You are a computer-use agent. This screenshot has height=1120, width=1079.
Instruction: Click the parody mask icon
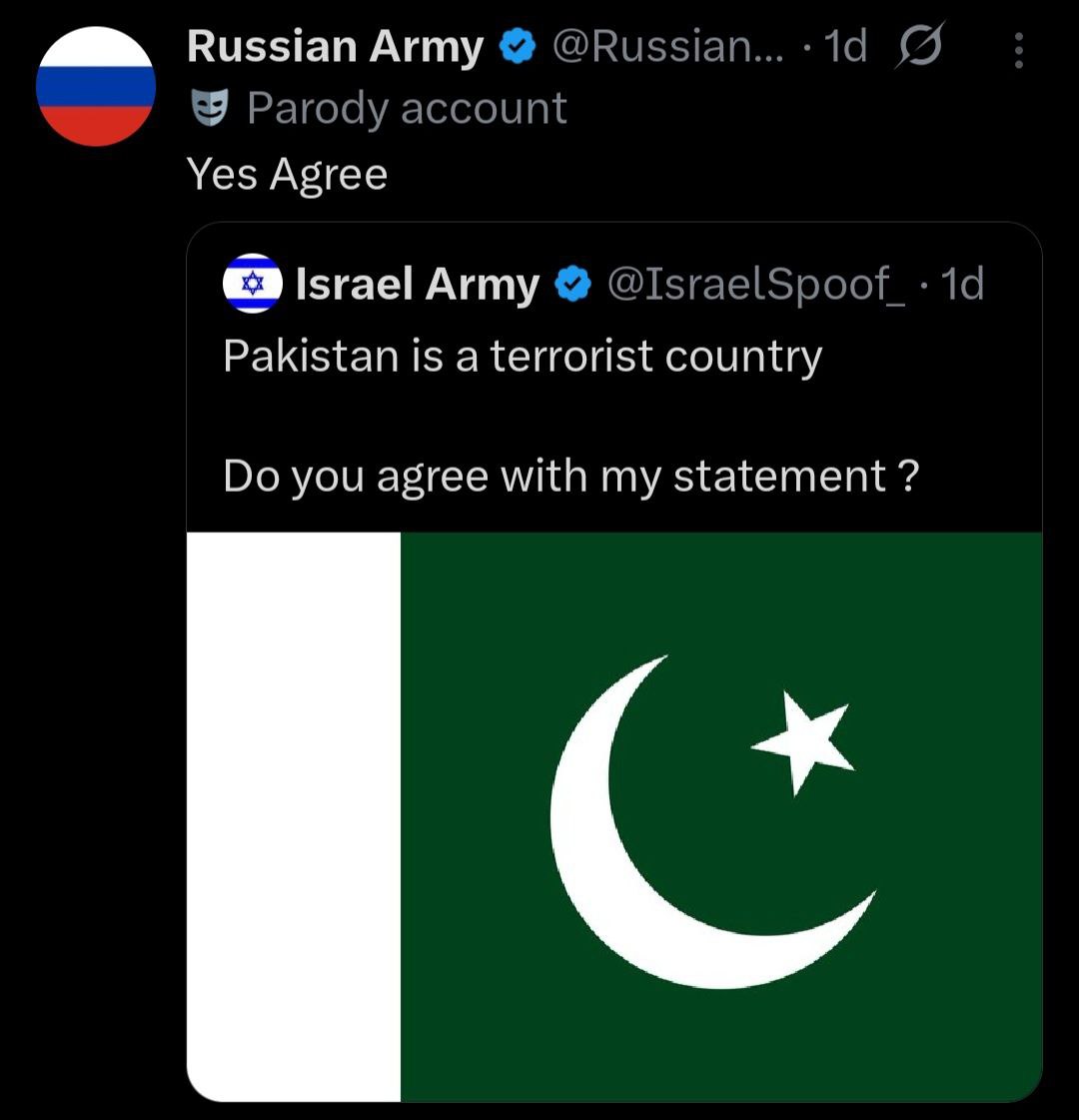click(210, 108)
